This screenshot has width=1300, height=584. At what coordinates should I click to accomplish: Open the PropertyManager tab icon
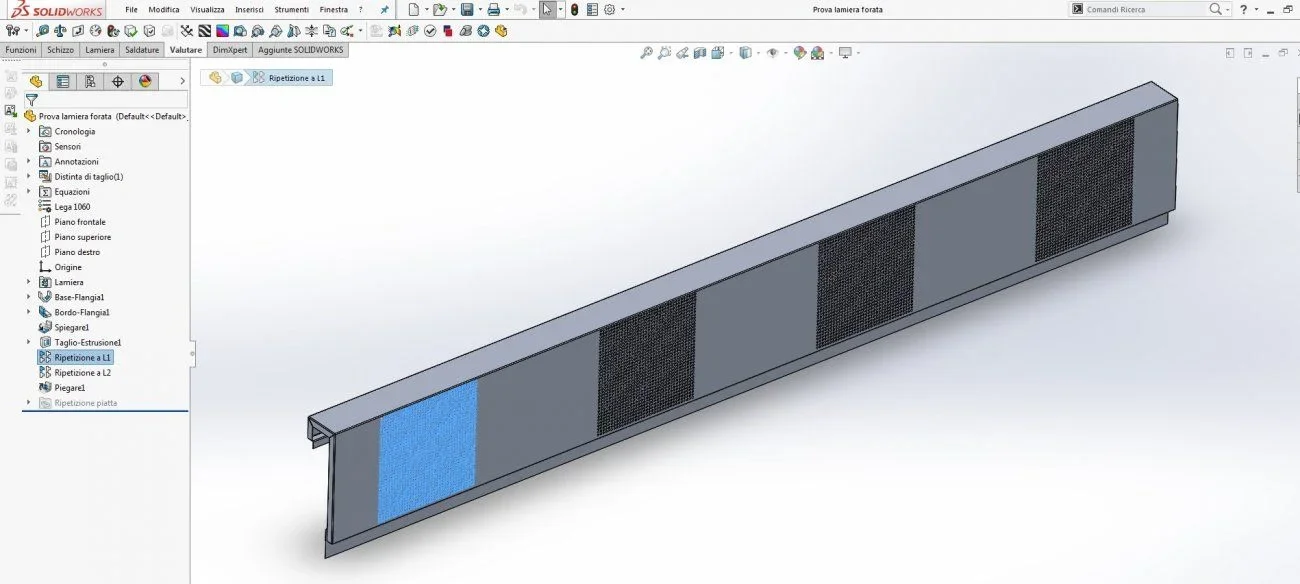63,81
